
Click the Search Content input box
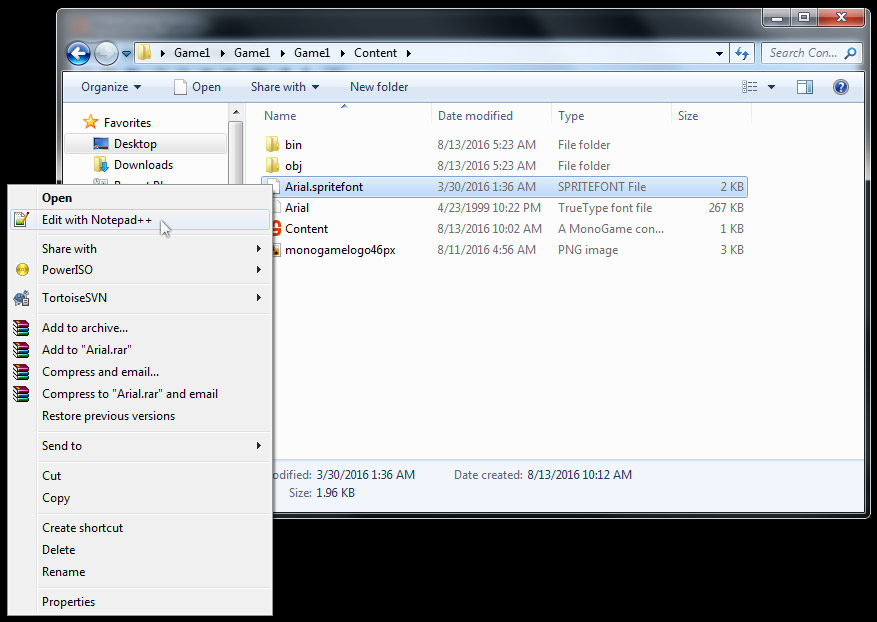point(803,53)
